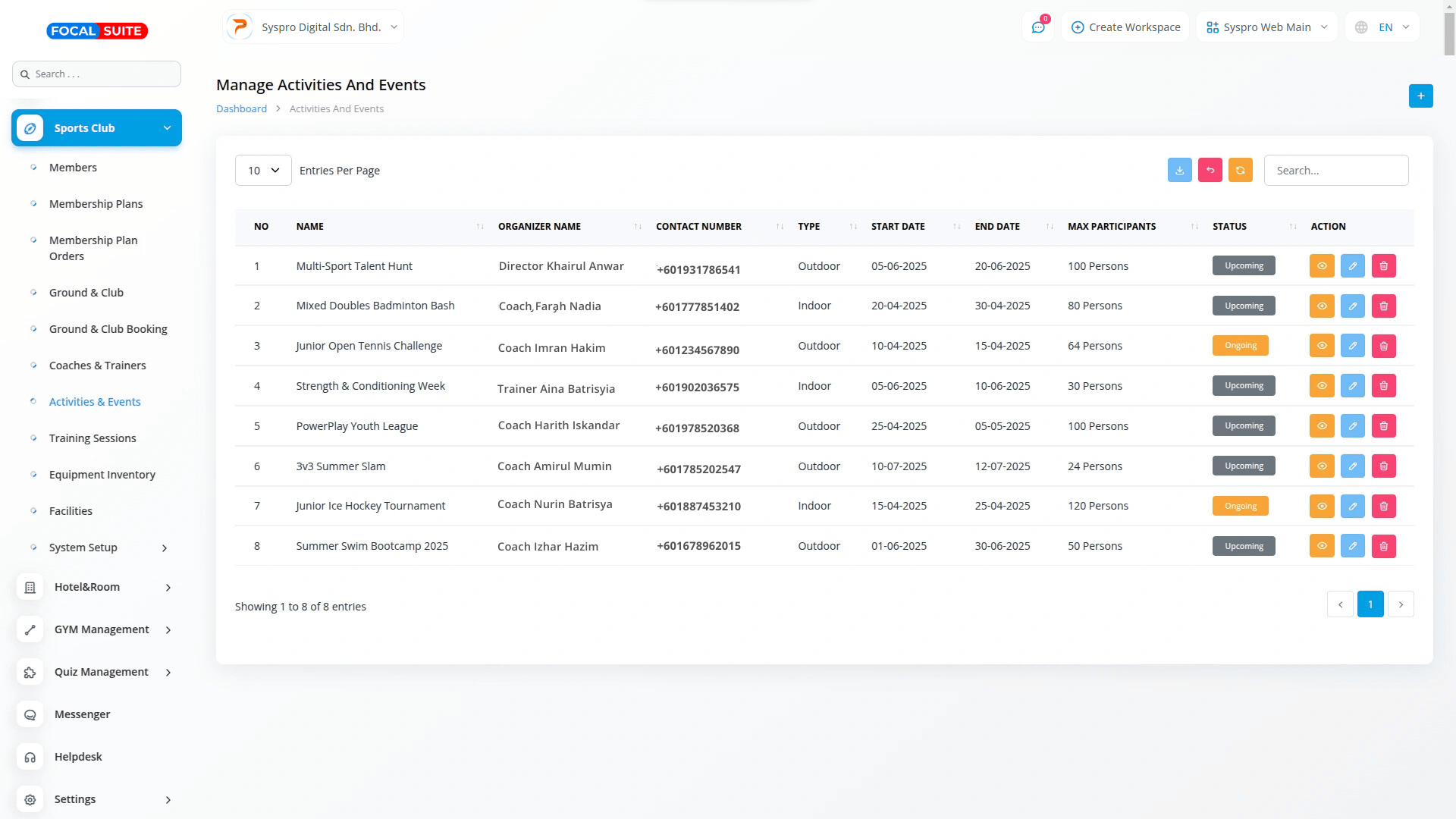Click the plus add activity button

tap(1420, 96)
